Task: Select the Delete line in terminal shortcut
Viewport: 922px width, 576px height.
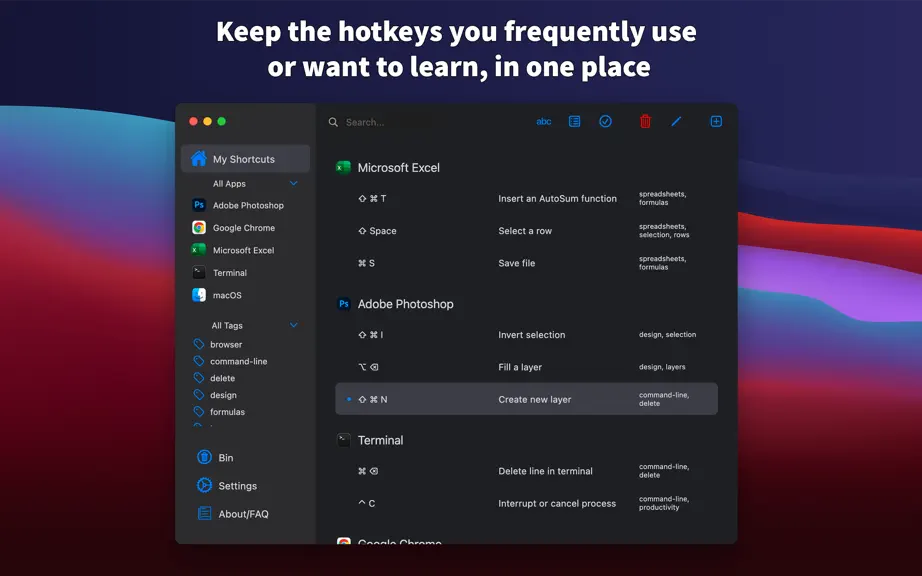Action: 526,471
